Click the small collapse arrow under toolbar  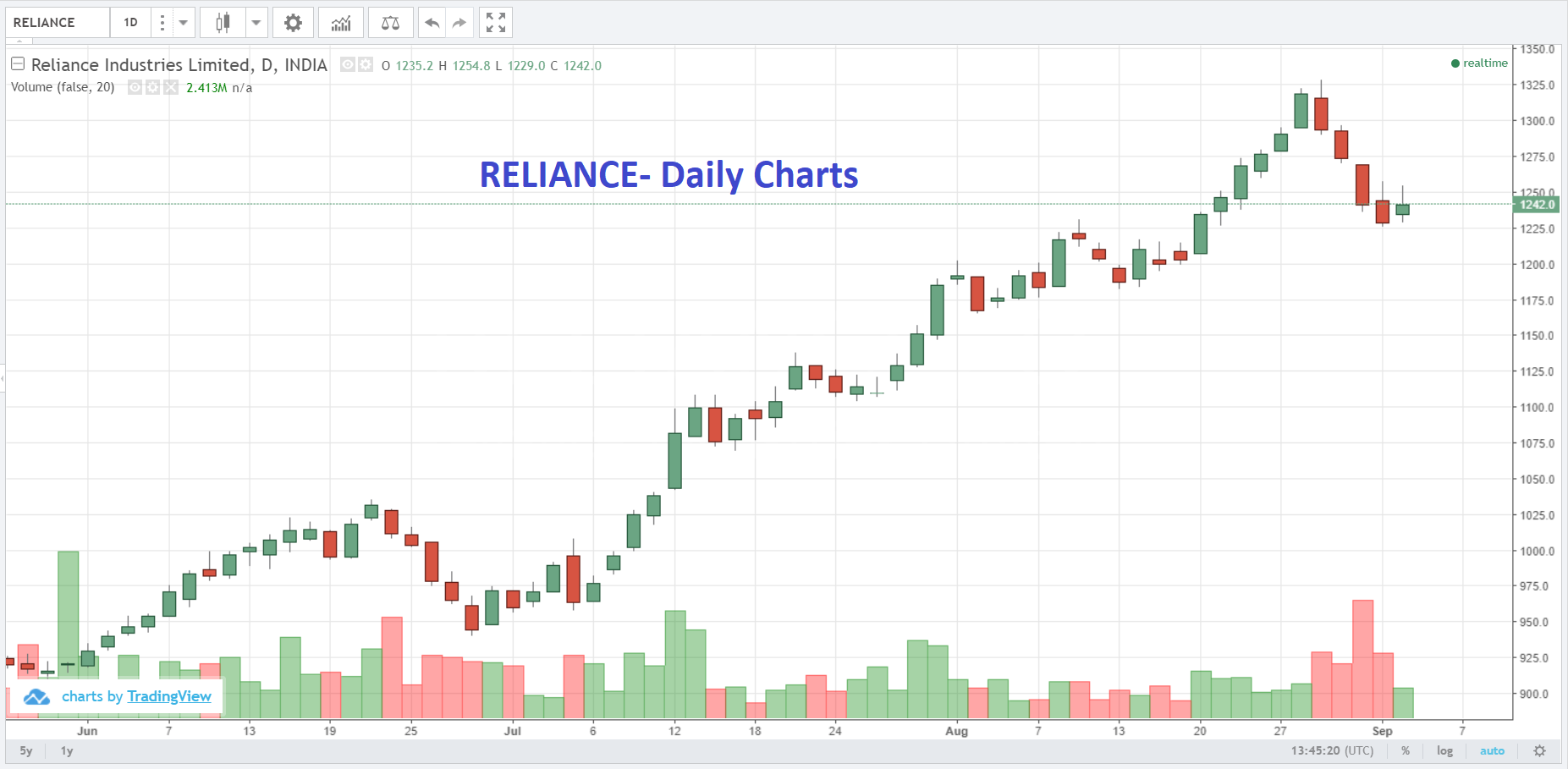[19, 41]
